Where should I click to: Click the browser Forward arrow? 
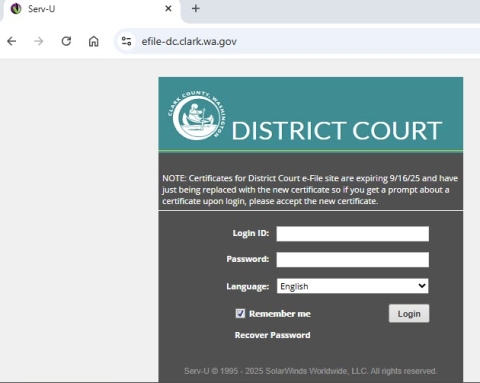[39, 41]
